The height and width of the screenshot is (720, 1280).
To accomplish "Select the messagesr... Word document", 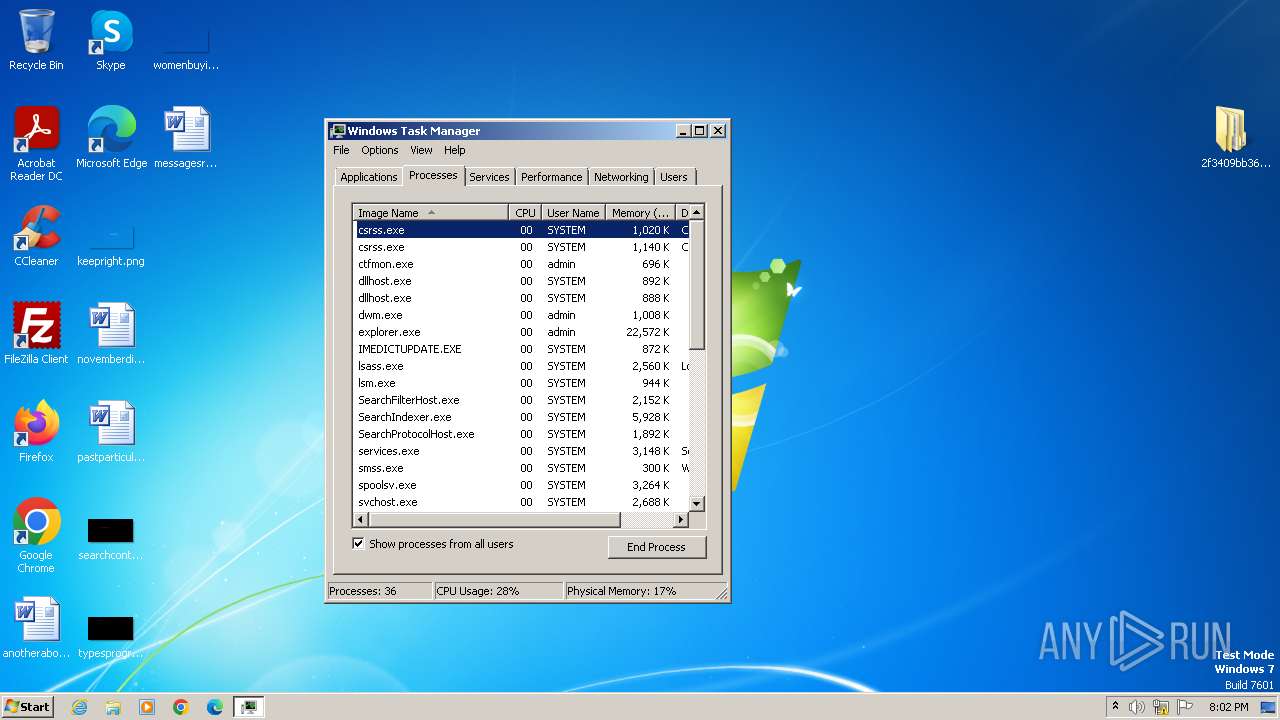I will click(186, 137).
